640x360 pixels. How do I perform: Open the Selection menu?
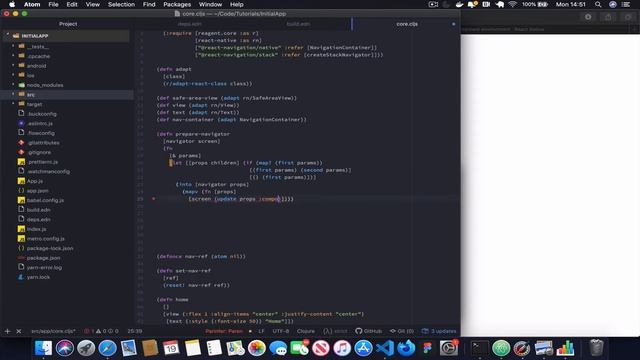(x=121, y=4)
